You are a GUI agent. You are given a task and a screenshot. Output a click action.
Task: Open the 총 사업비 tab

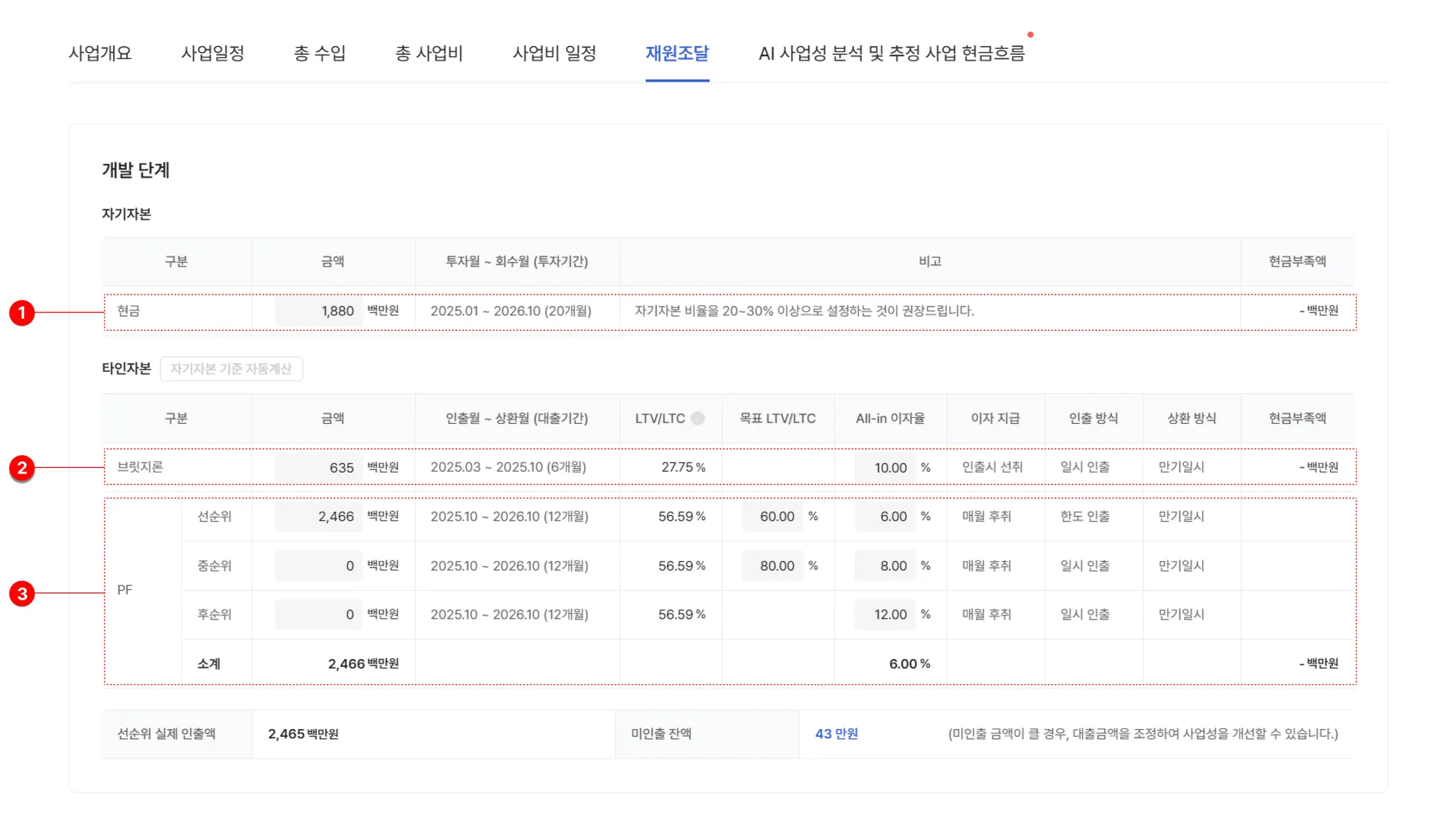[x=429, y=53]
